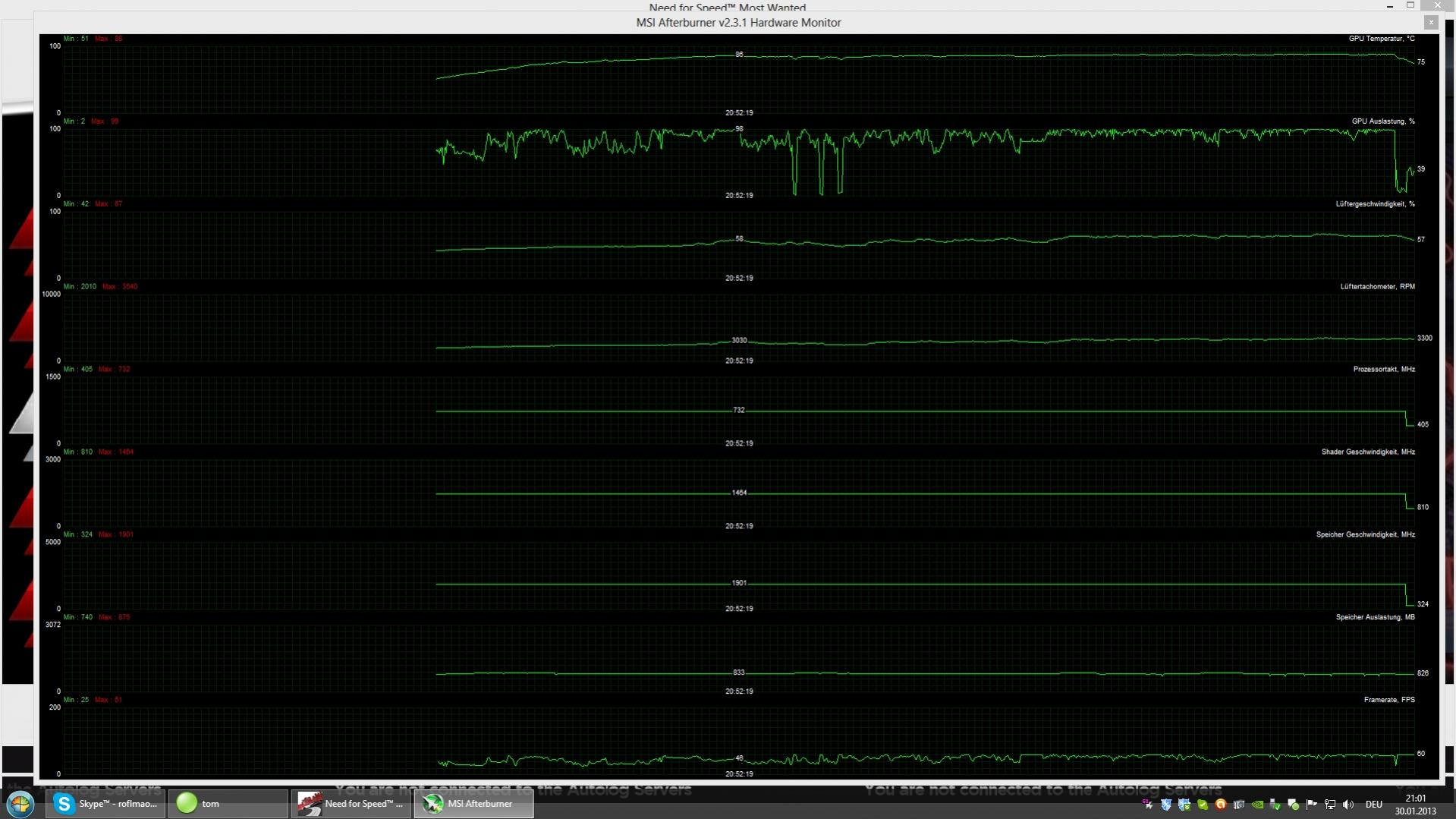
Task: Click the 'Min : 51' temperature readout
Action: [x=76, y=39]
